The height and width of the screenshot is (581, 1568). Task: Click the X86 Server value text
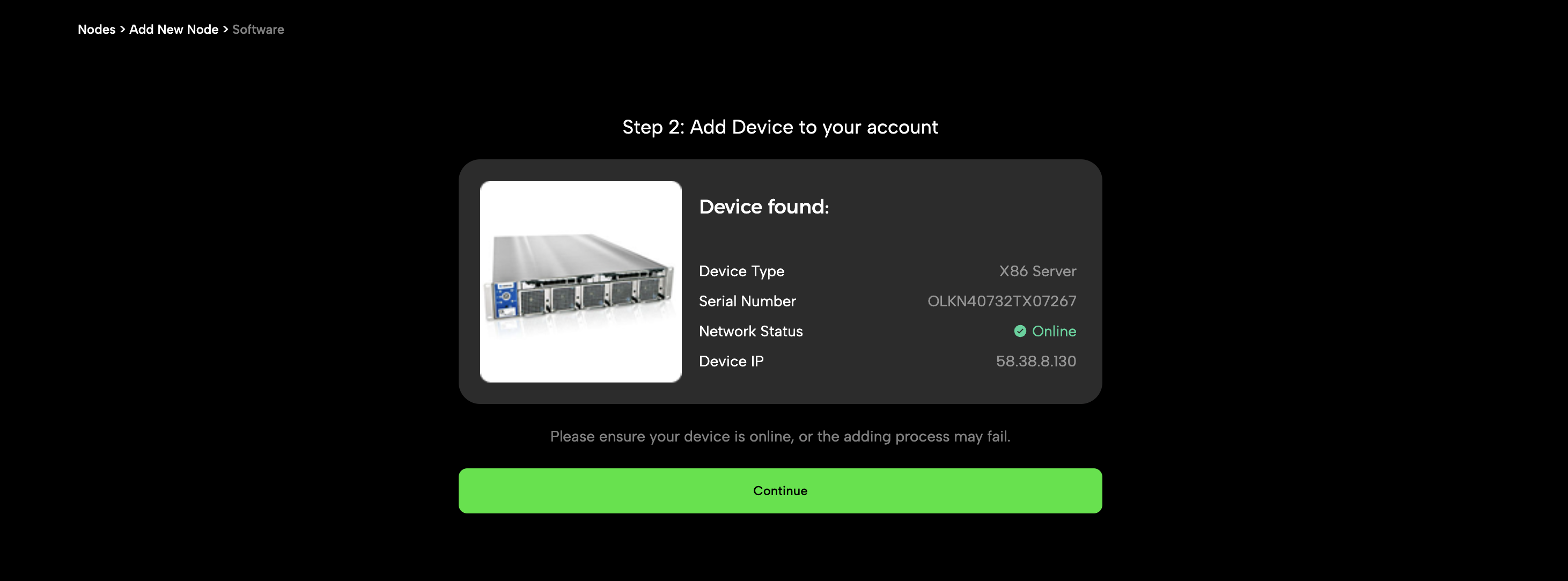pos(1036,271)
